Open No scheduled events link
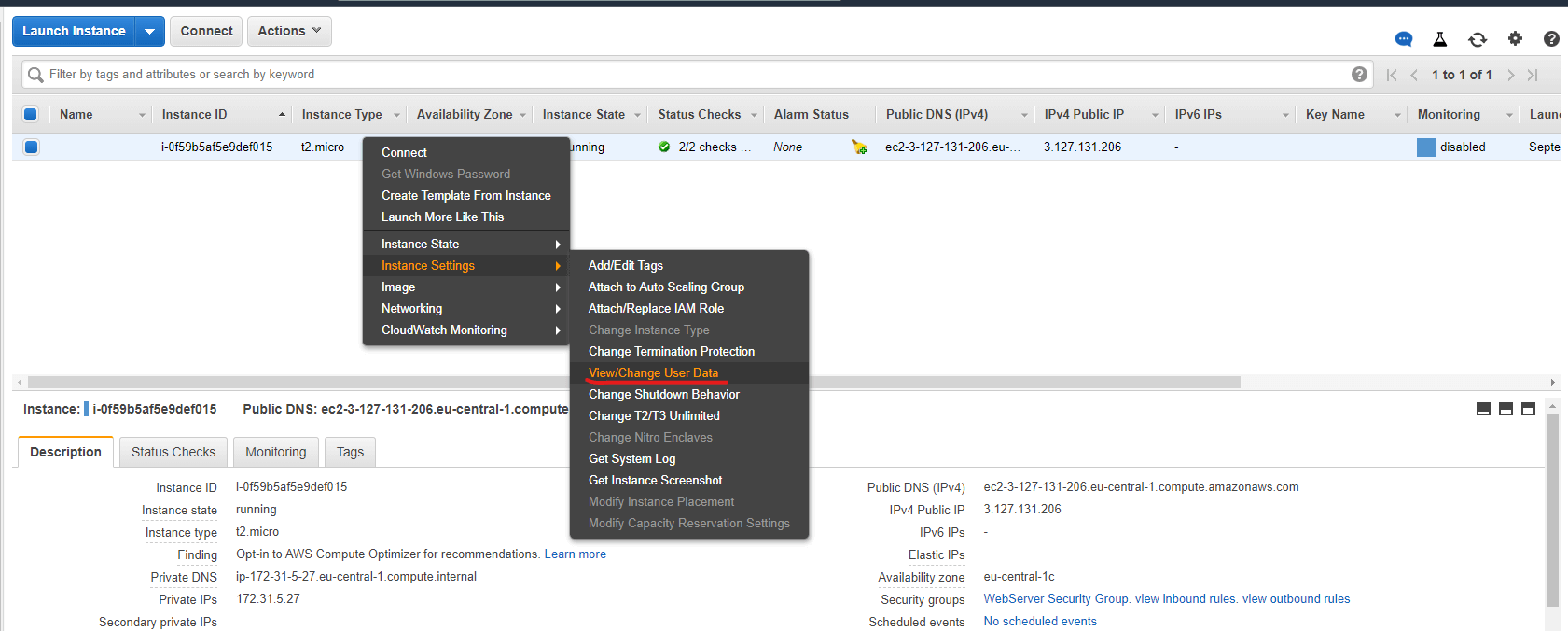The width and height of the screenshot is (1568, 631). (1040, 621)
